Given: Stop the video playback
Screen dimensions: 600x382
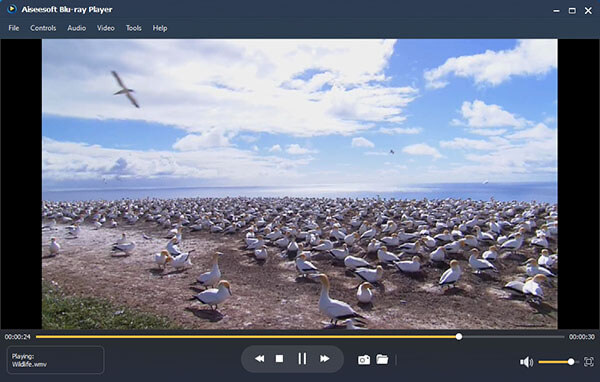Looking at the screenshot, I should pos(279,359).
